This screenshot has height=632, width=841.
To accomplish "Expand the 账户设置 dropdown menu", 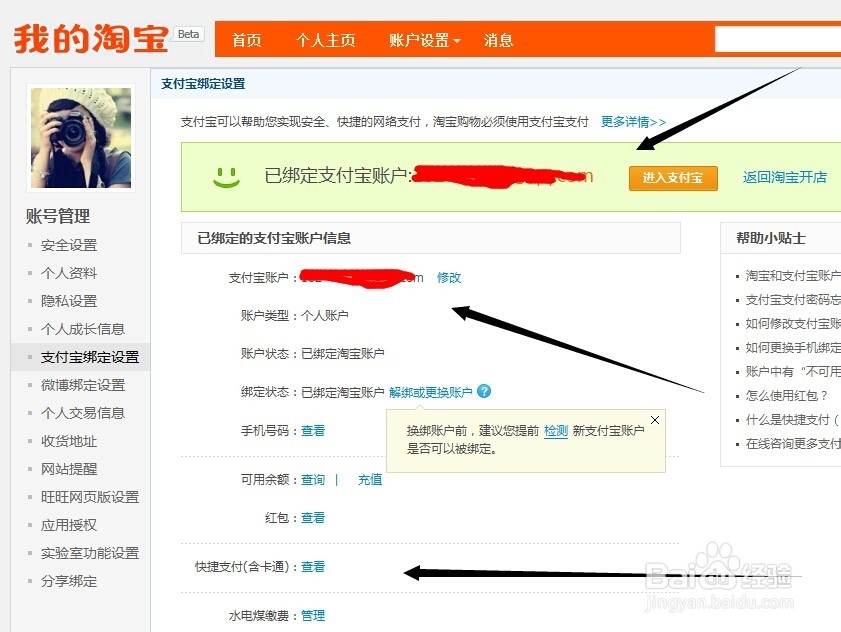I will point(424,40).
